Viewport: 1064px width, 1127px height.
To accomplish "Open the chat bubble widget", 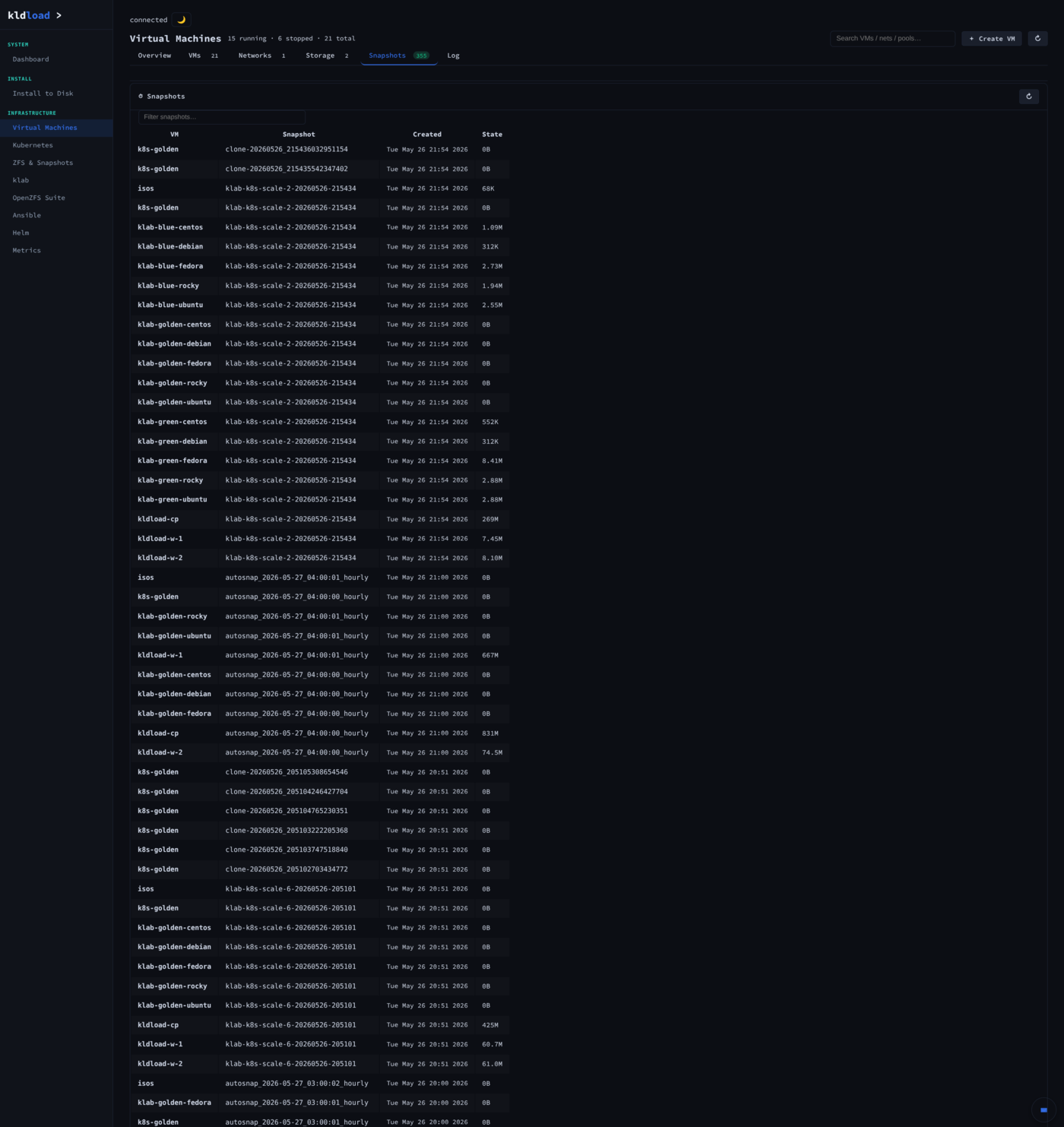I will click(1043, 1110).
